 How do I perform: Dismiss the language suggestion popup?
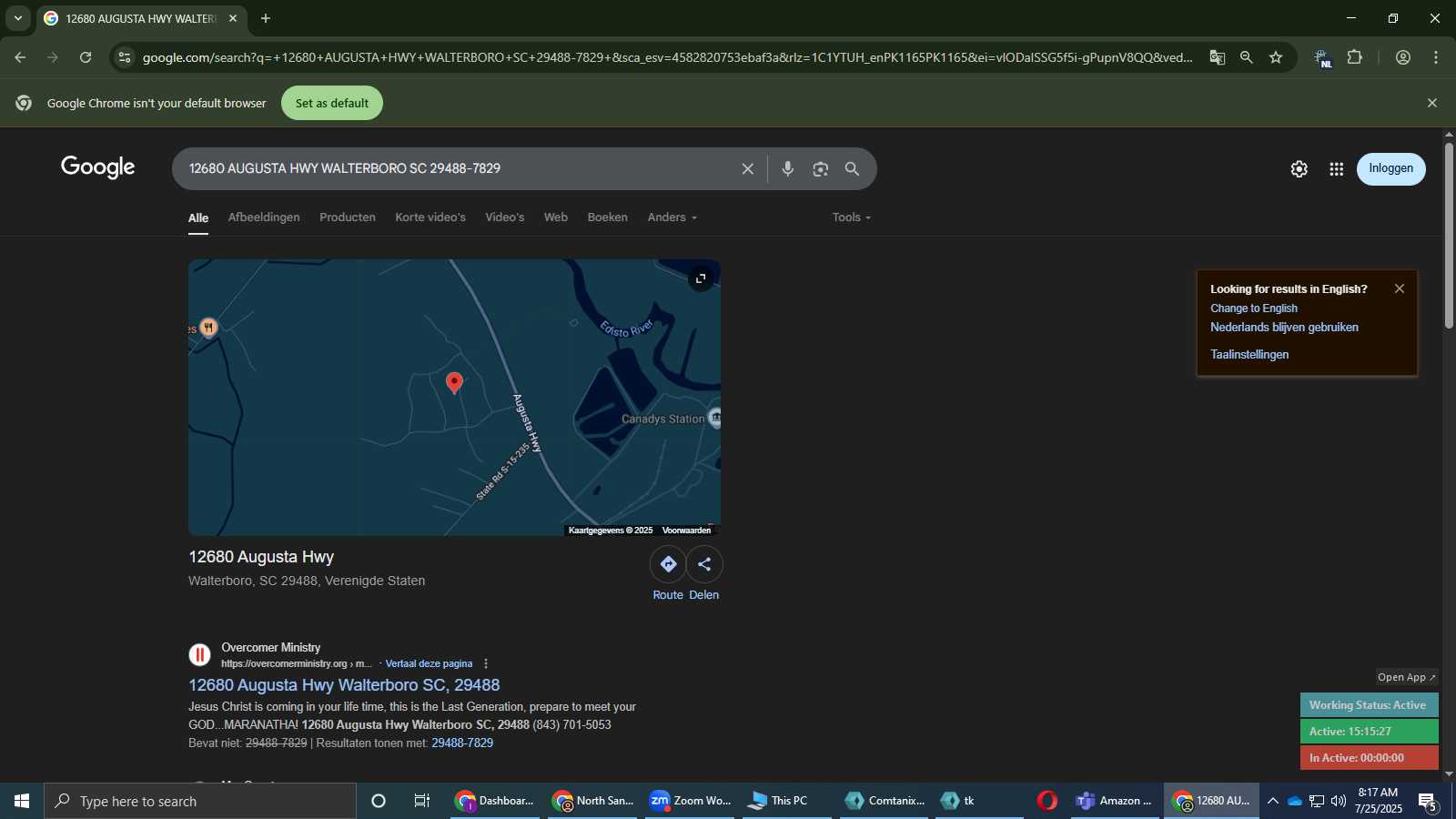[1400, 288]
